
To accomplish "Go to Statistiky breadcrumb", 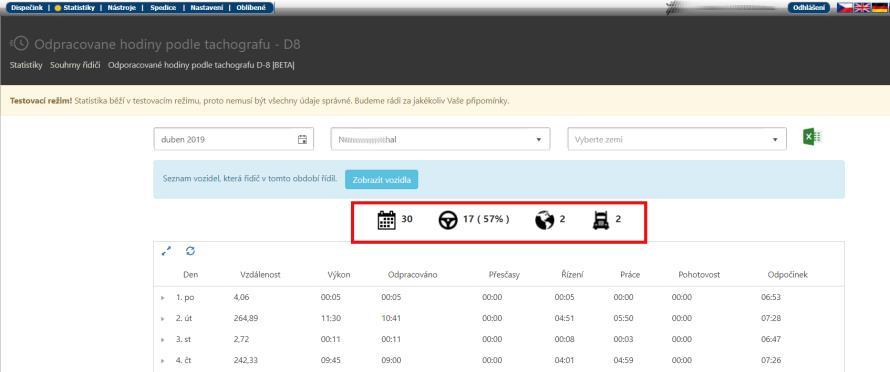I will pos(26,65).
